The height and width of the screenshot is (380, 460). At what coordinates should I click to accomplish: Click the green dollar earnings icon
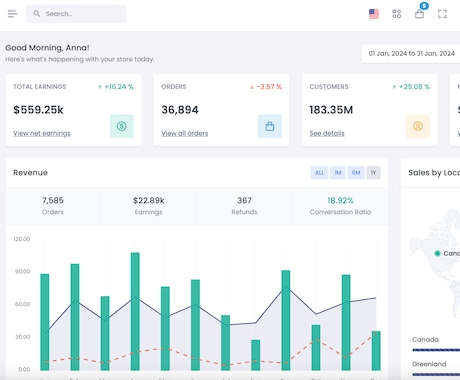pos(122,126)
